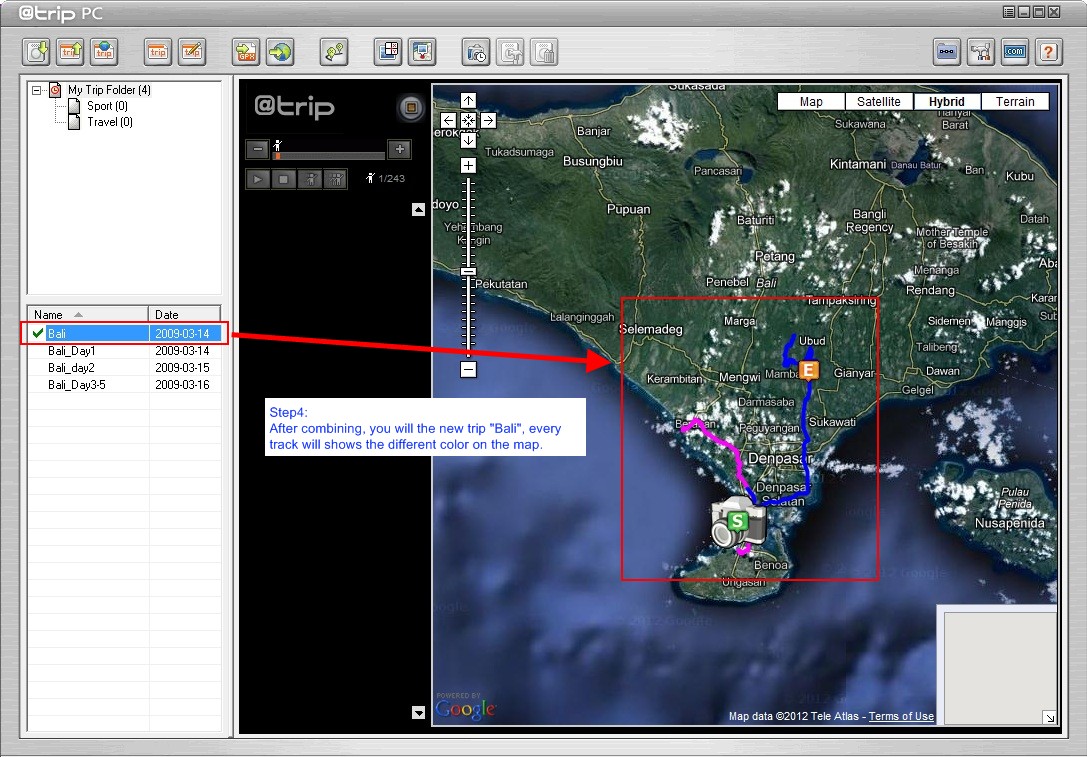Click the 2009-03-16 date cell
The width and height of the screenshot is (1087, 757).
coord(182,385)
